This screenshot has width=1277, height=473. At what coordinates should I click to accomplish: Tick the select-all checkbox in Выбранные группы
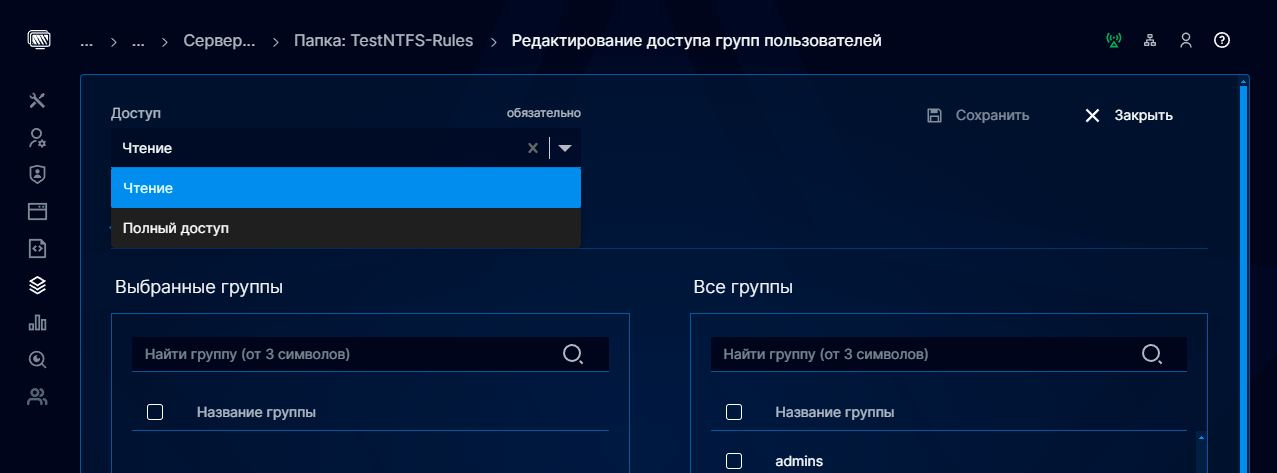(155, 412)
